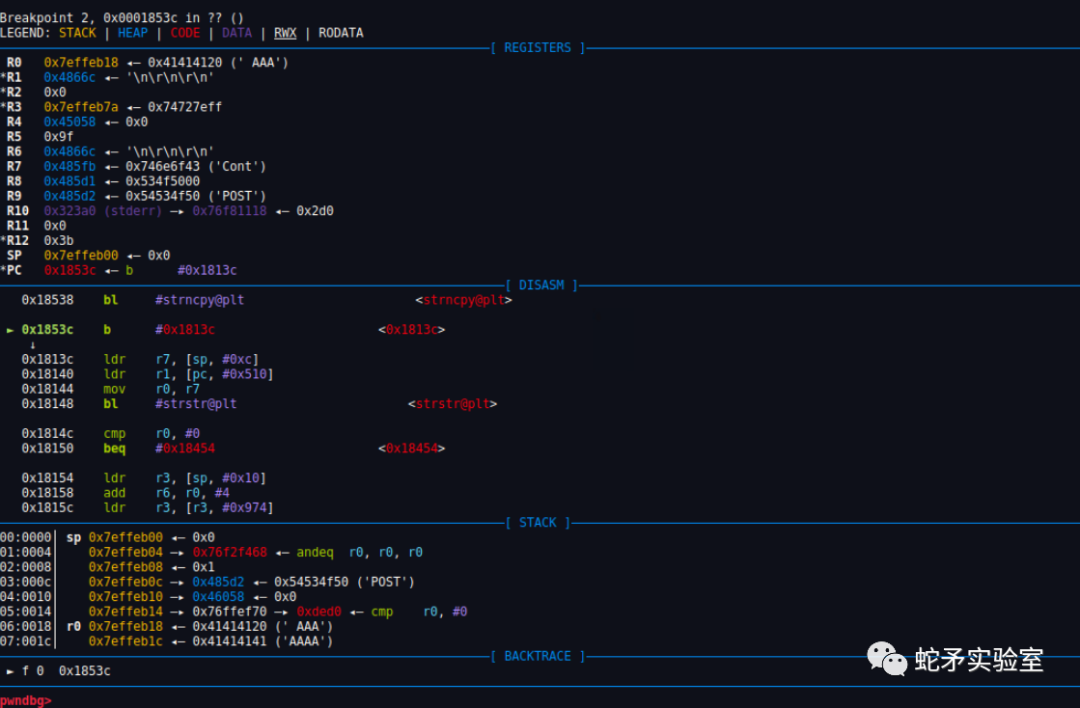
Task: Click the stderr reference on register R10
Action: click(128, 210)
